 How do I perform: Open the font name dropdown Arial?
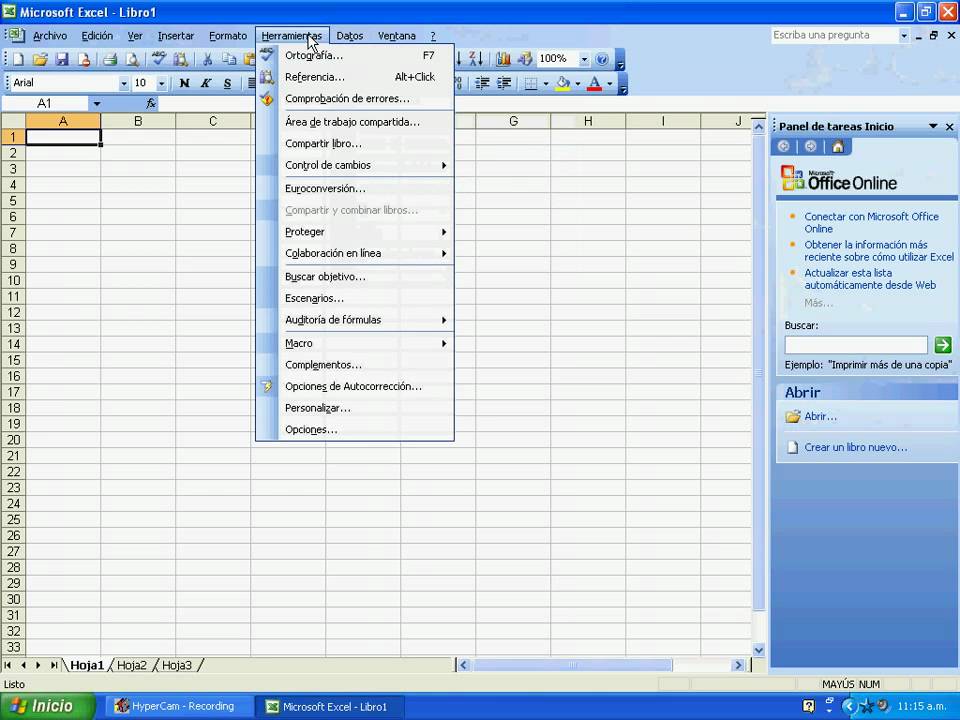click(x=124, y=83)
